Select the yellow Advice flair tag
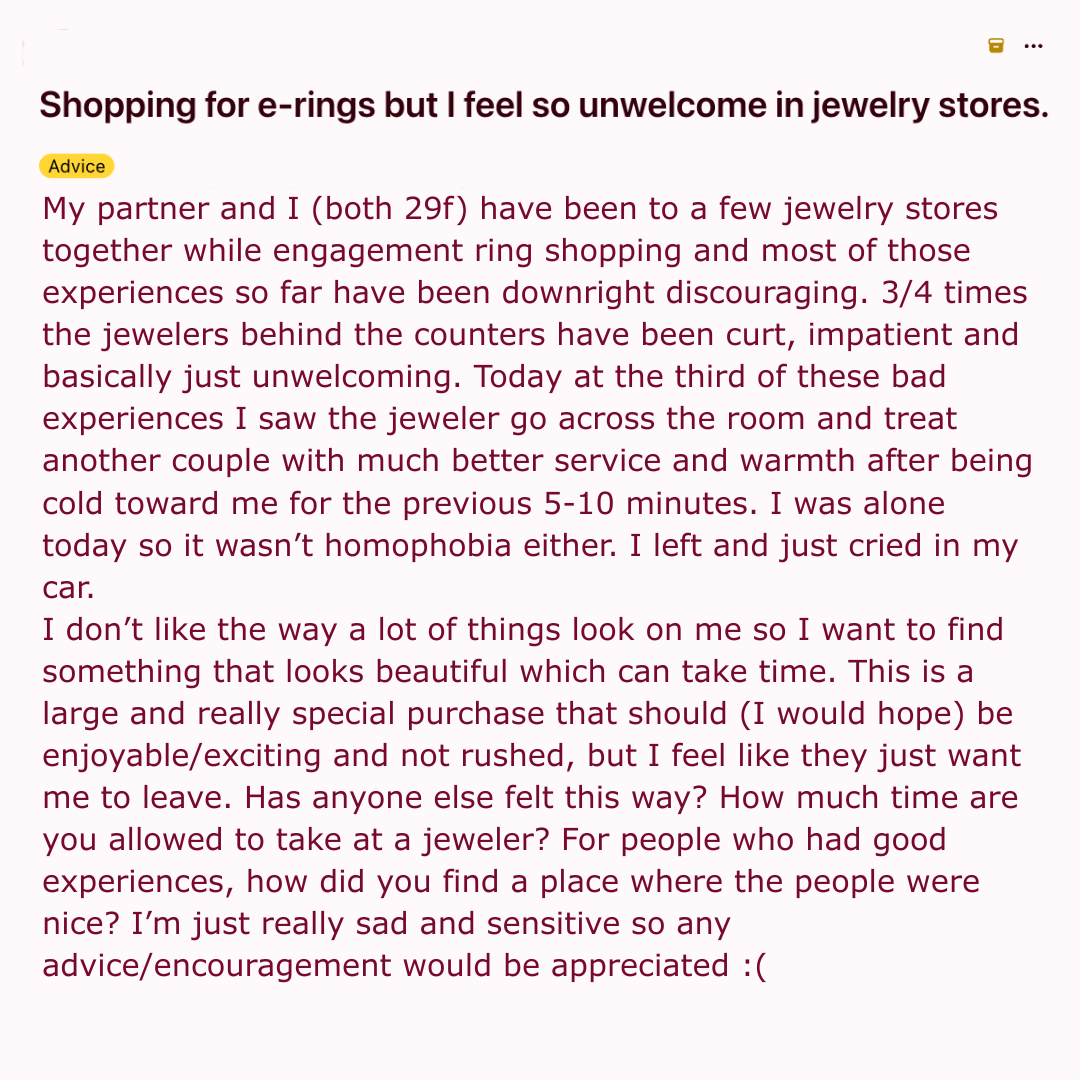Screen dimensions: 1080x1080 point(77,166)
